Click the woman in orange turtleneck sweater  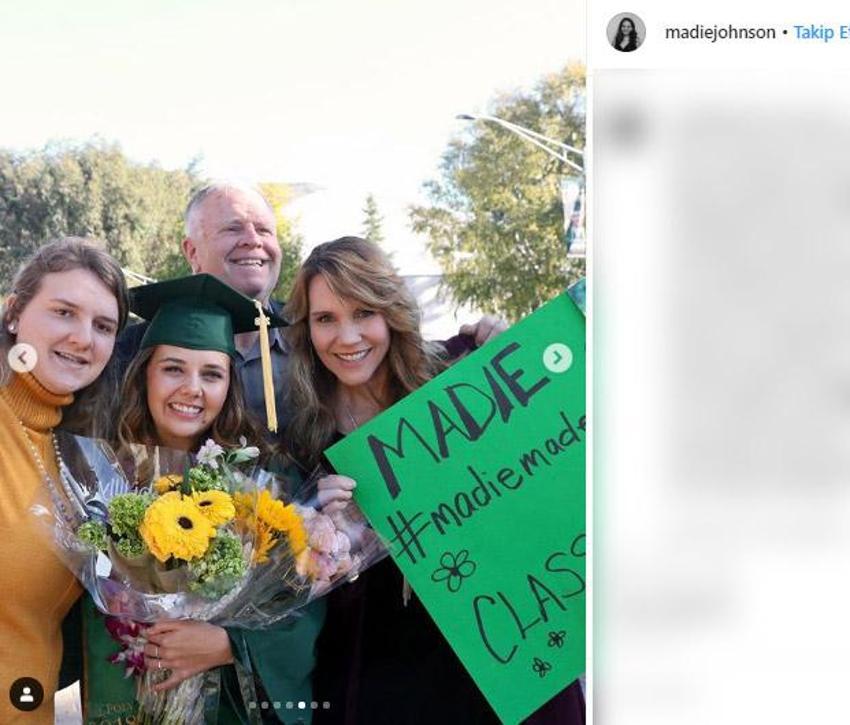click(46, 466)
